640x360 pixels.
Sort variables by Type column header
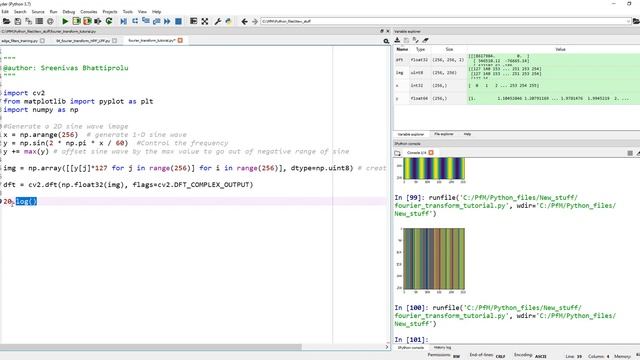tap(420, 49)
